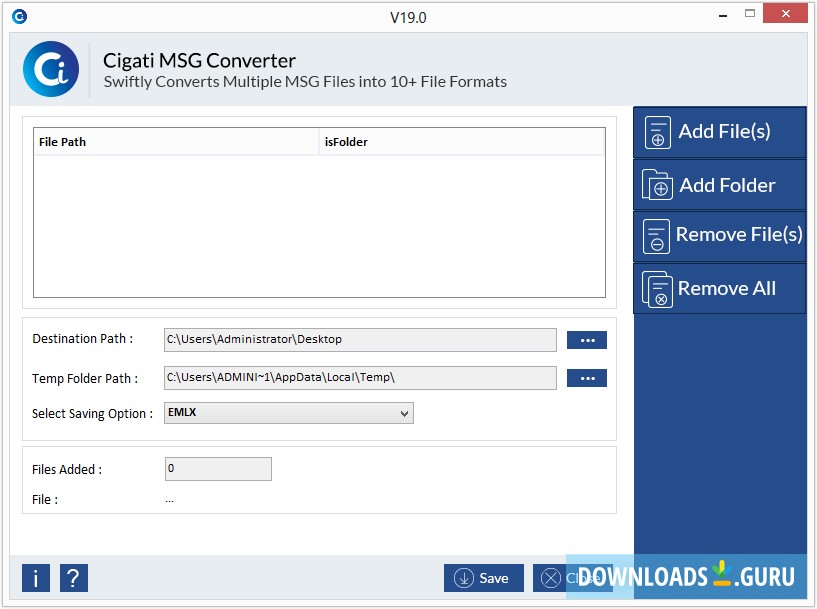The width and height of the screenshot is (817, 609).
Task: Browse for a Temp Folder Path
Action: [x=587, y=378]
